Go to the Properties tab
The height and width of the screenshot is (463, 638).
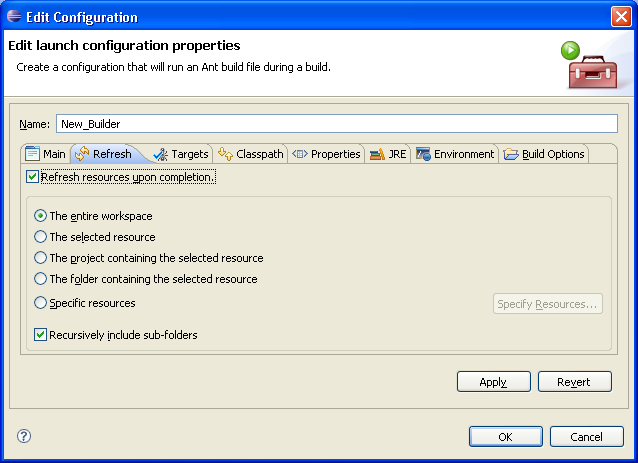point(326,154)
